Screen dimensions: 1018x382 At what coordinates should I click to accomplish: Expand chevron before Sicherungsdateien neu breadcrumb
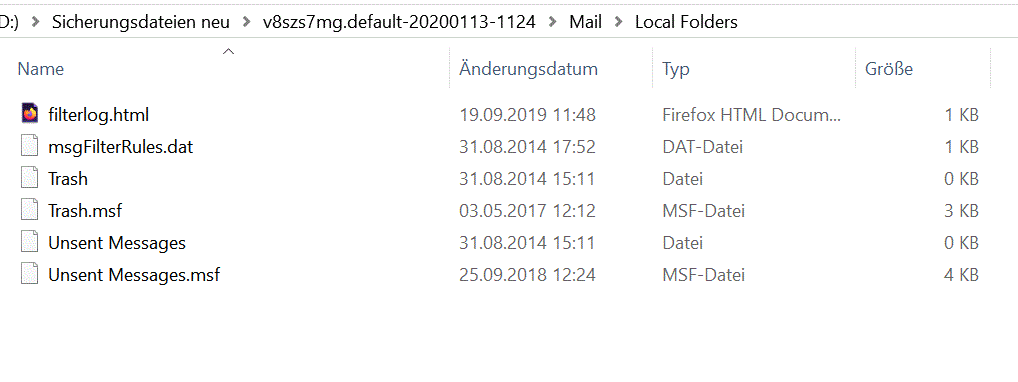pos(36,22)
